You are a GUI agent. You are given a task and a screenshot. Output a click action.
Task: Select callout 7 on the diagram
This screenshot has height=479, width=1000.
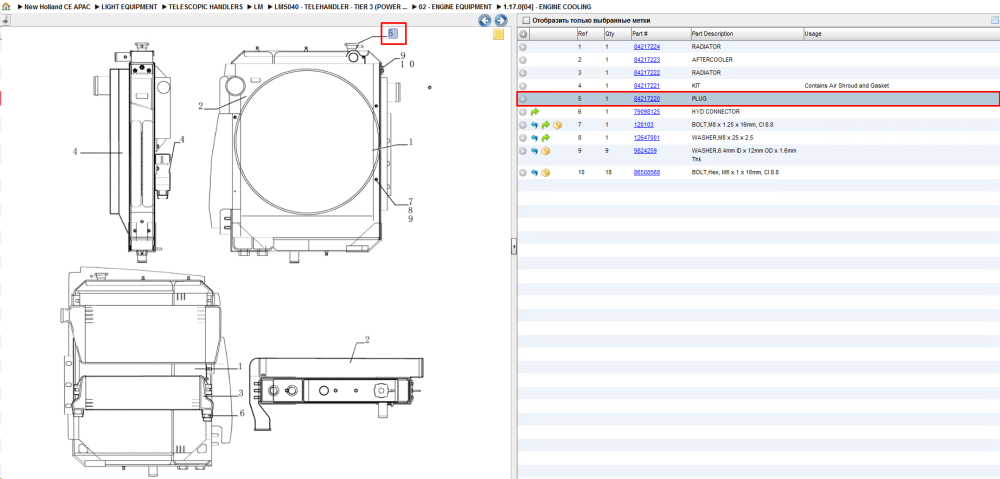coord(411,200)
